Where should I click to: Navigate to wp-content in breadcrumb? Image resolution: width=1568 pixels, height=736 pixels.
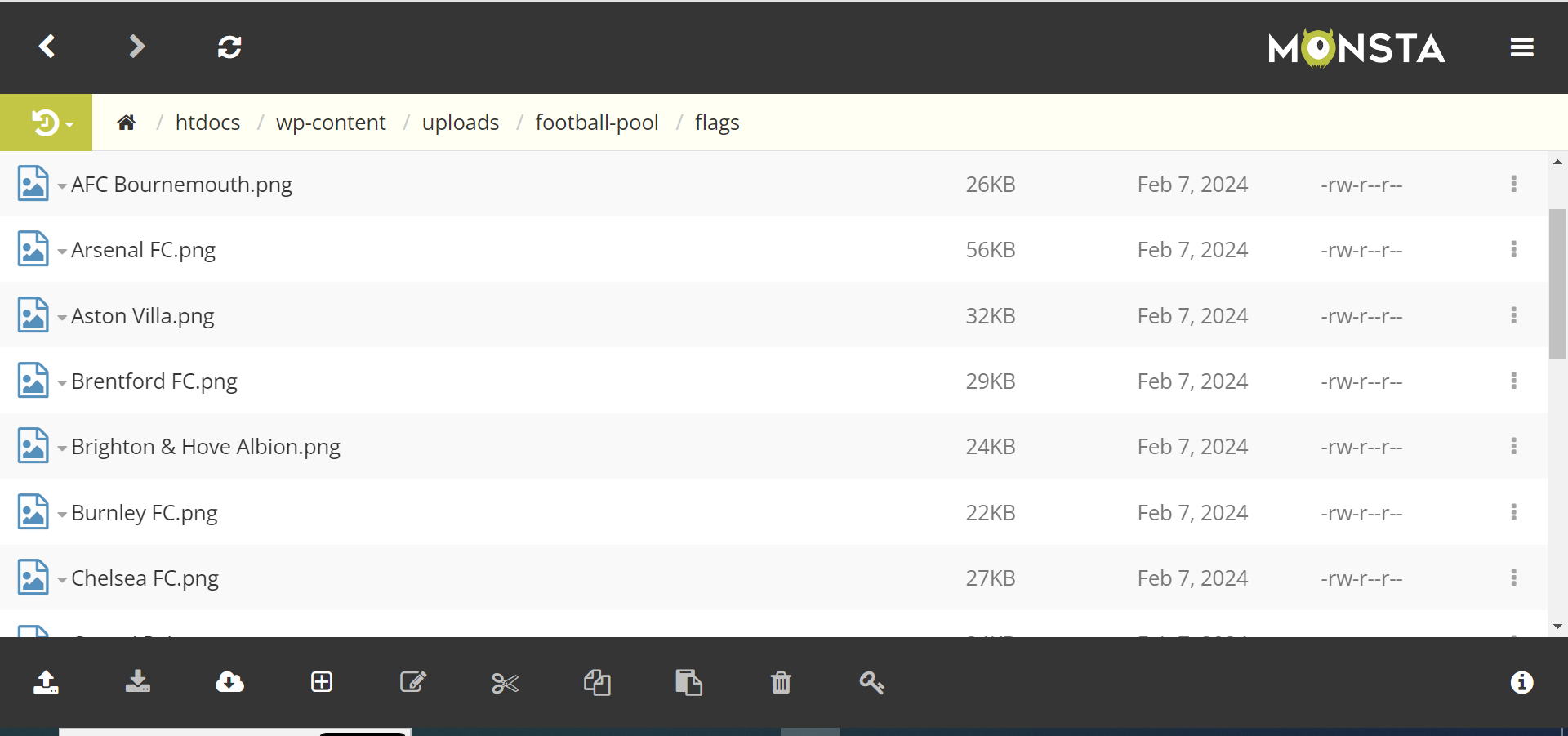(331, 123)
